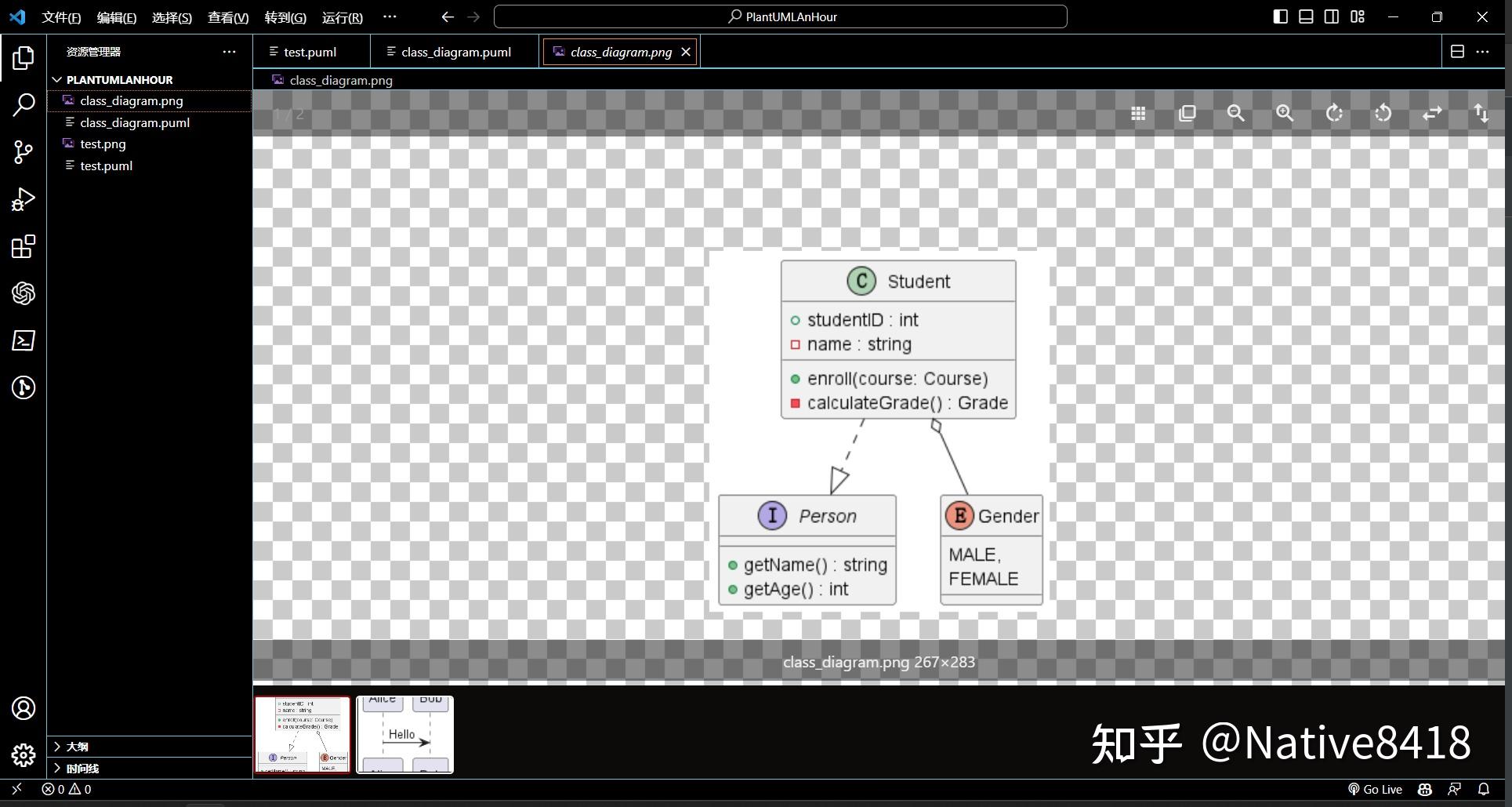
Task: Open the Accounts menu icon
Action: (x=24, y=708)
